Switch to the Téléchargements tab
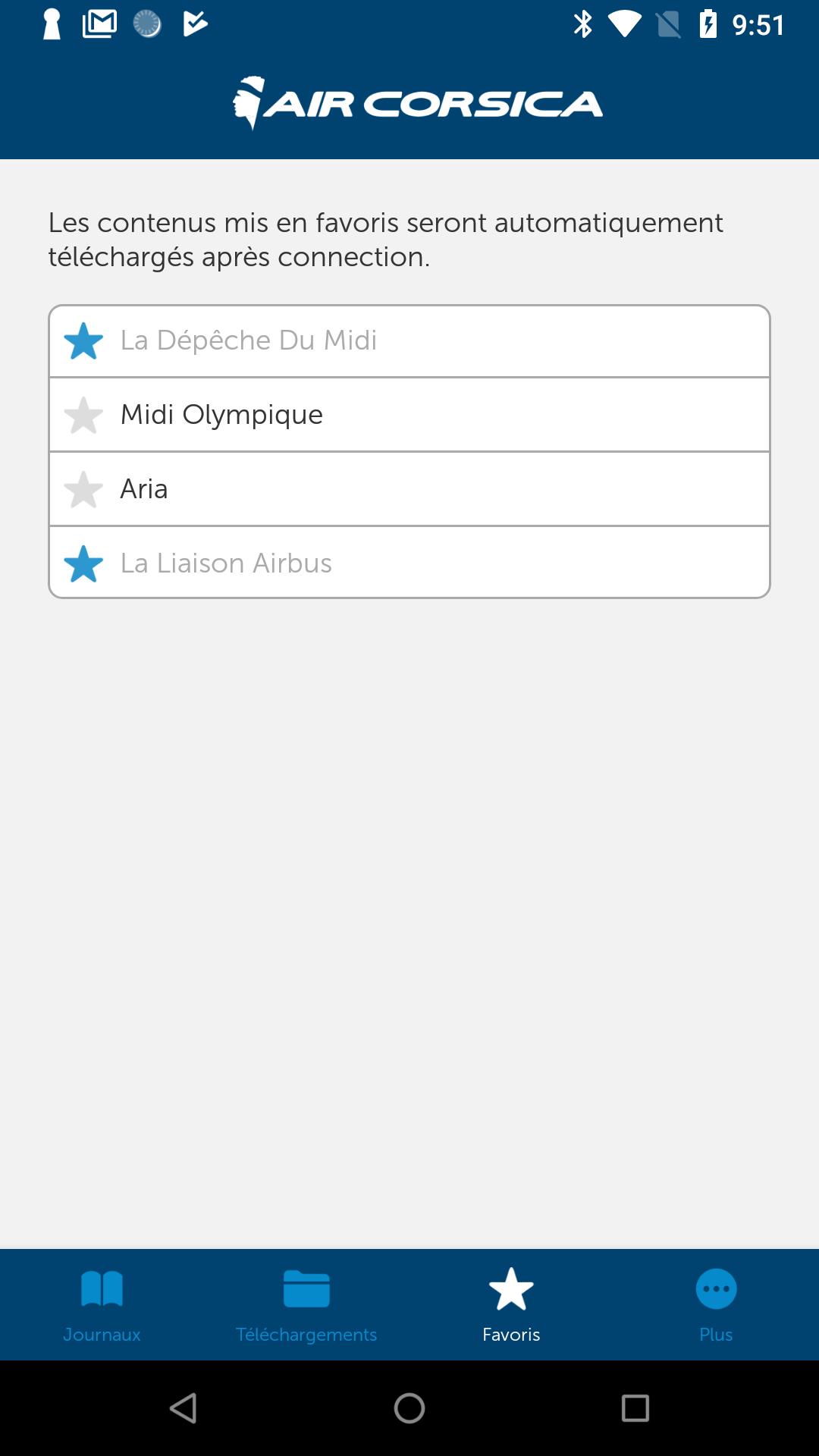 306,1304
